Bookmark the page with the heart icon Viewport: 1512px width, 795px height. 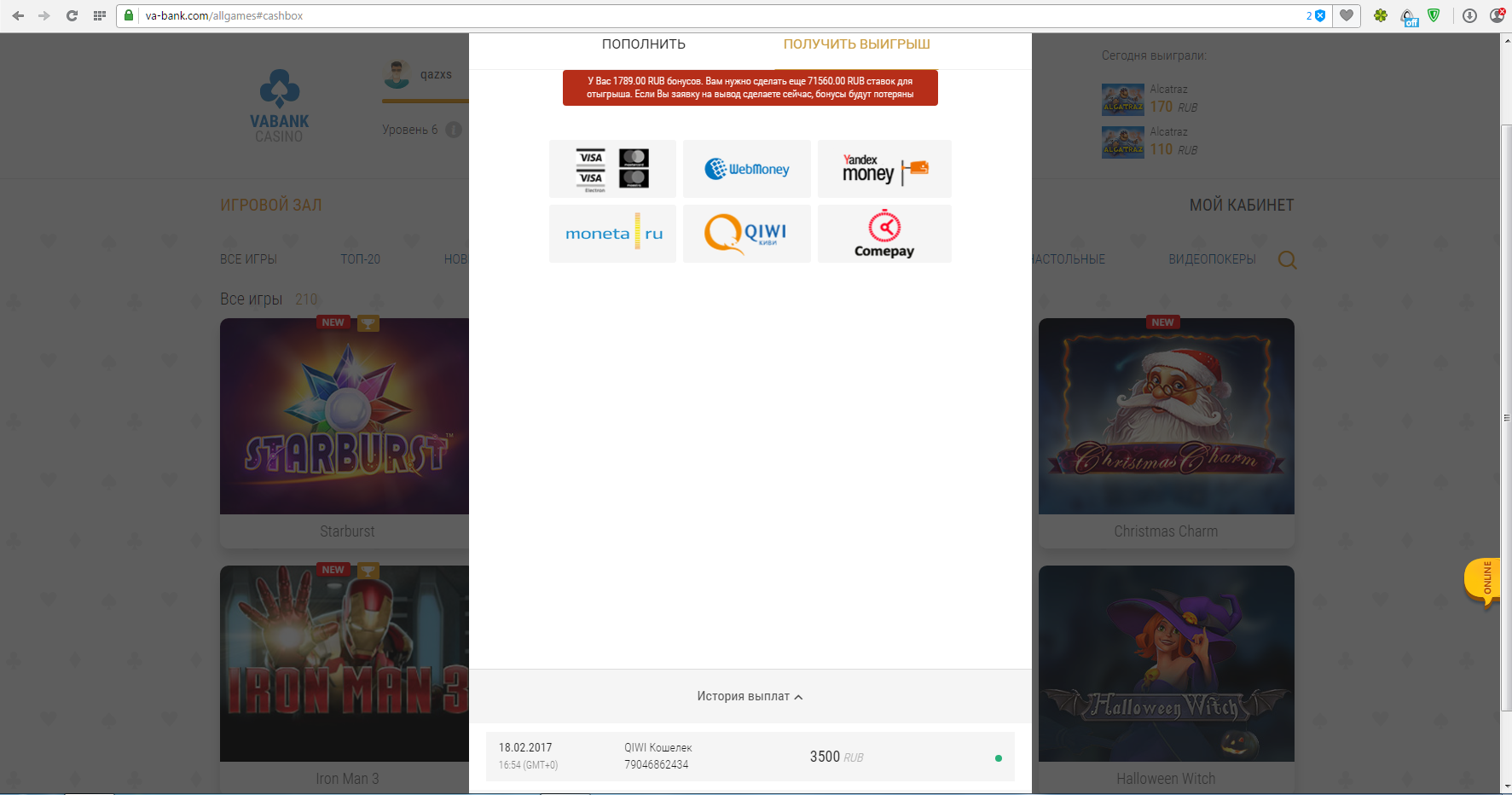tap(1347, 15)
